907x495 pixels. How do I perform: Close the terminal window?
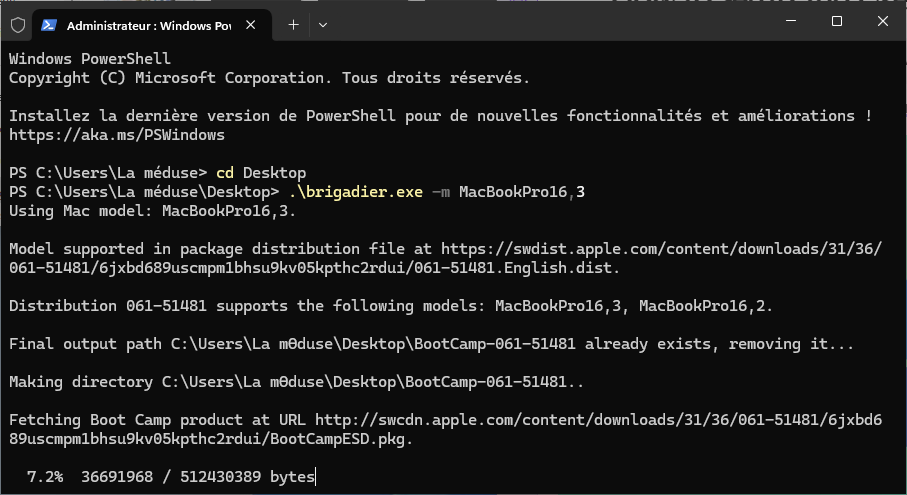882,21
